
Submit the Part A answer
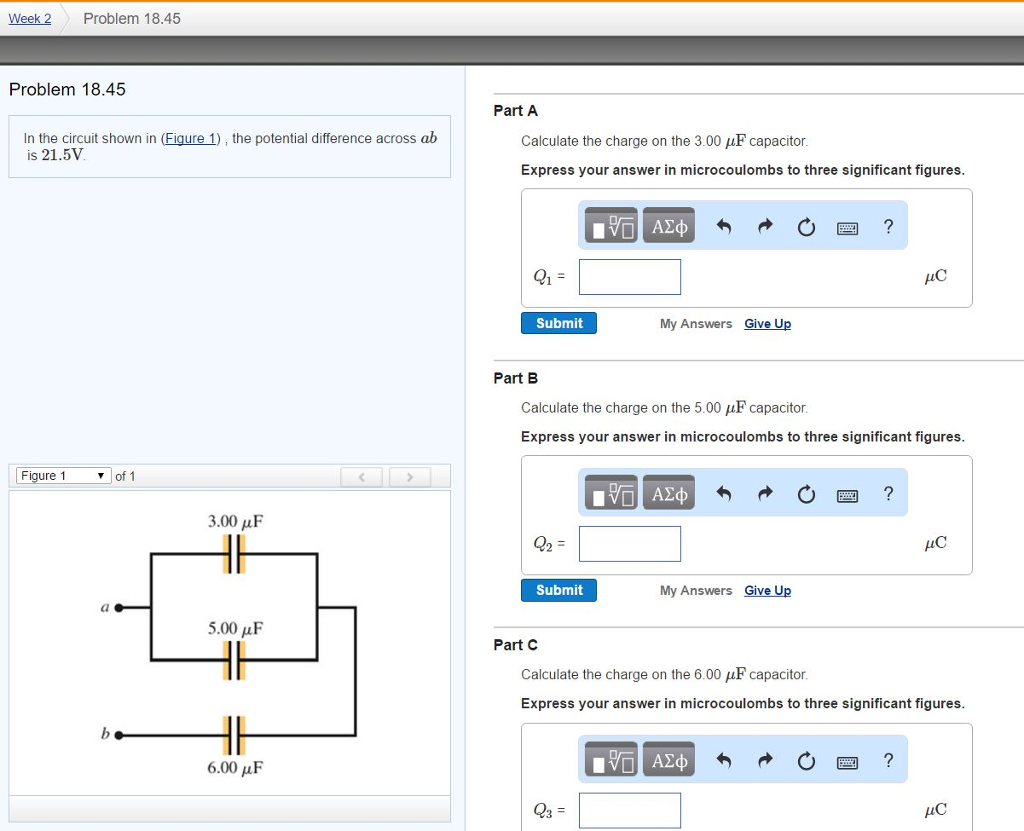tap(558, 323)
